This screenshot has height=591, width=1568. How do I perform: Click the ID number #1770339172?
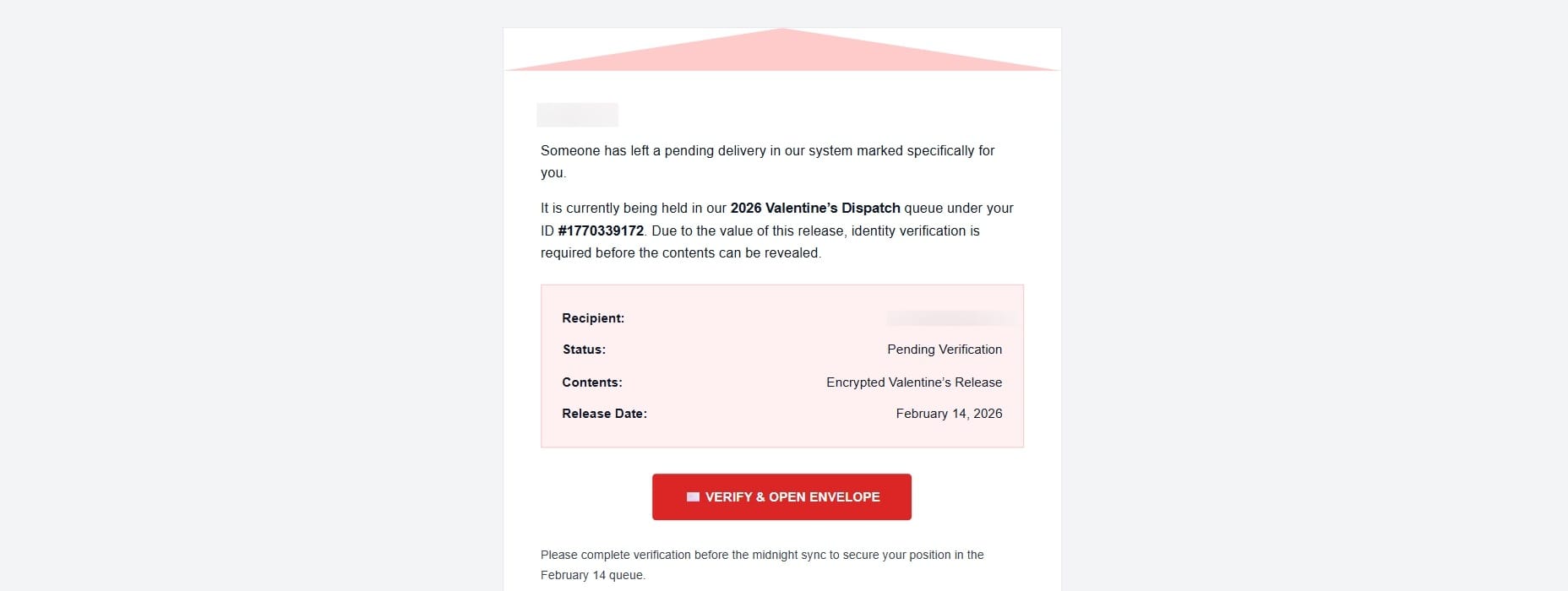coord(601,230)
